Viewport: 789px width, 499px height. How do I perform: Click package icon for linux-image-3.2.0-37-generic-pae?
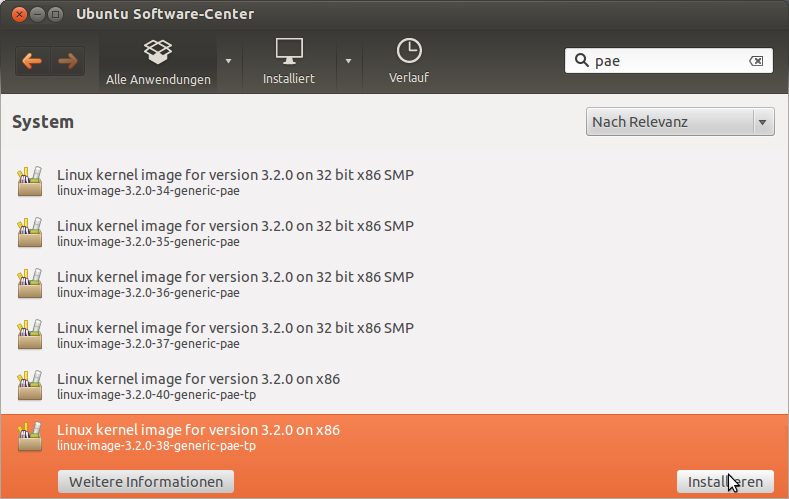coord(30,335)
